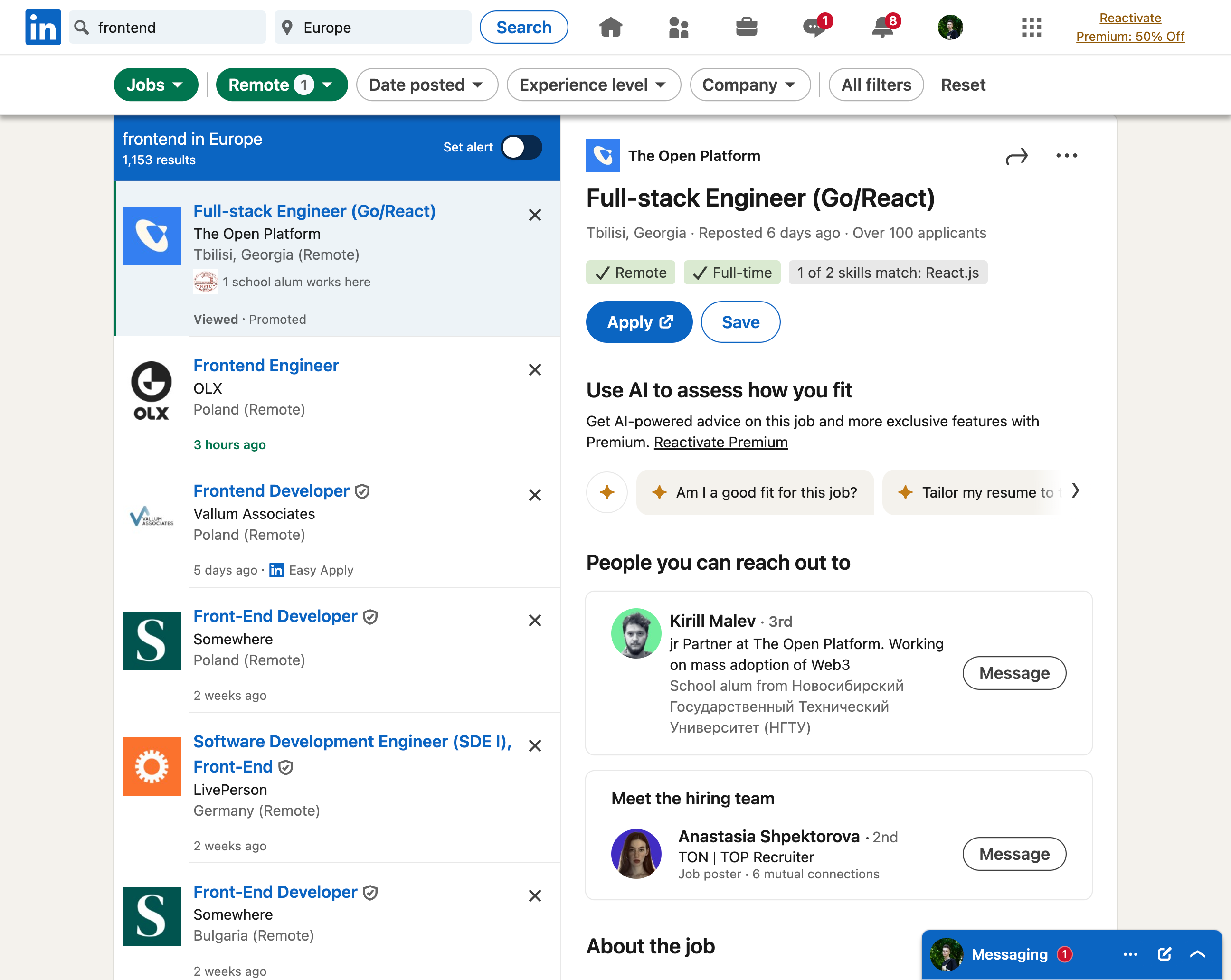Open the apps grid icon

(1031, 27)
